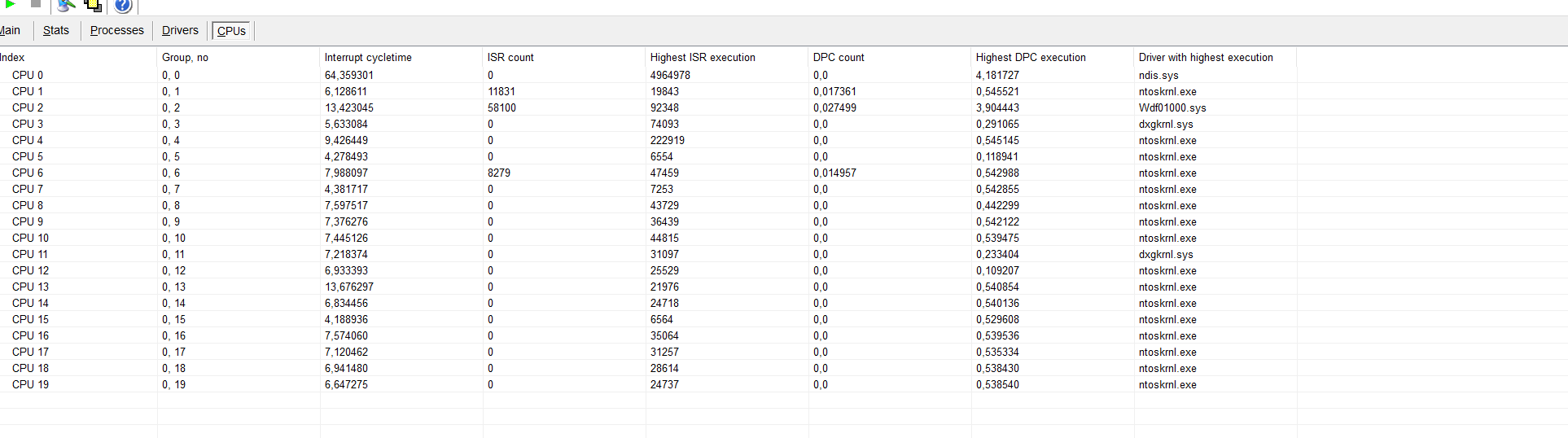
Task: Click dxgkrnl.sys in the CPU 3 row
Action: click(1166, 124)
